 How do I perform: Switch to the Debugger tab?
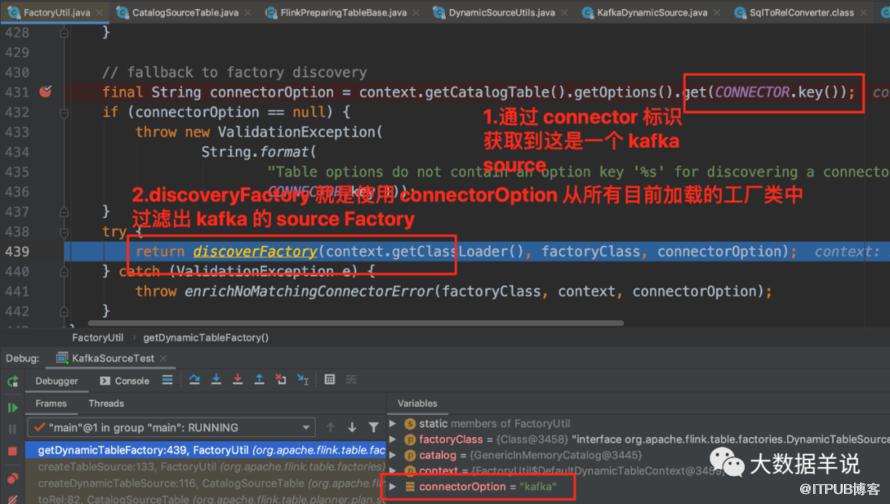point(56,381)
